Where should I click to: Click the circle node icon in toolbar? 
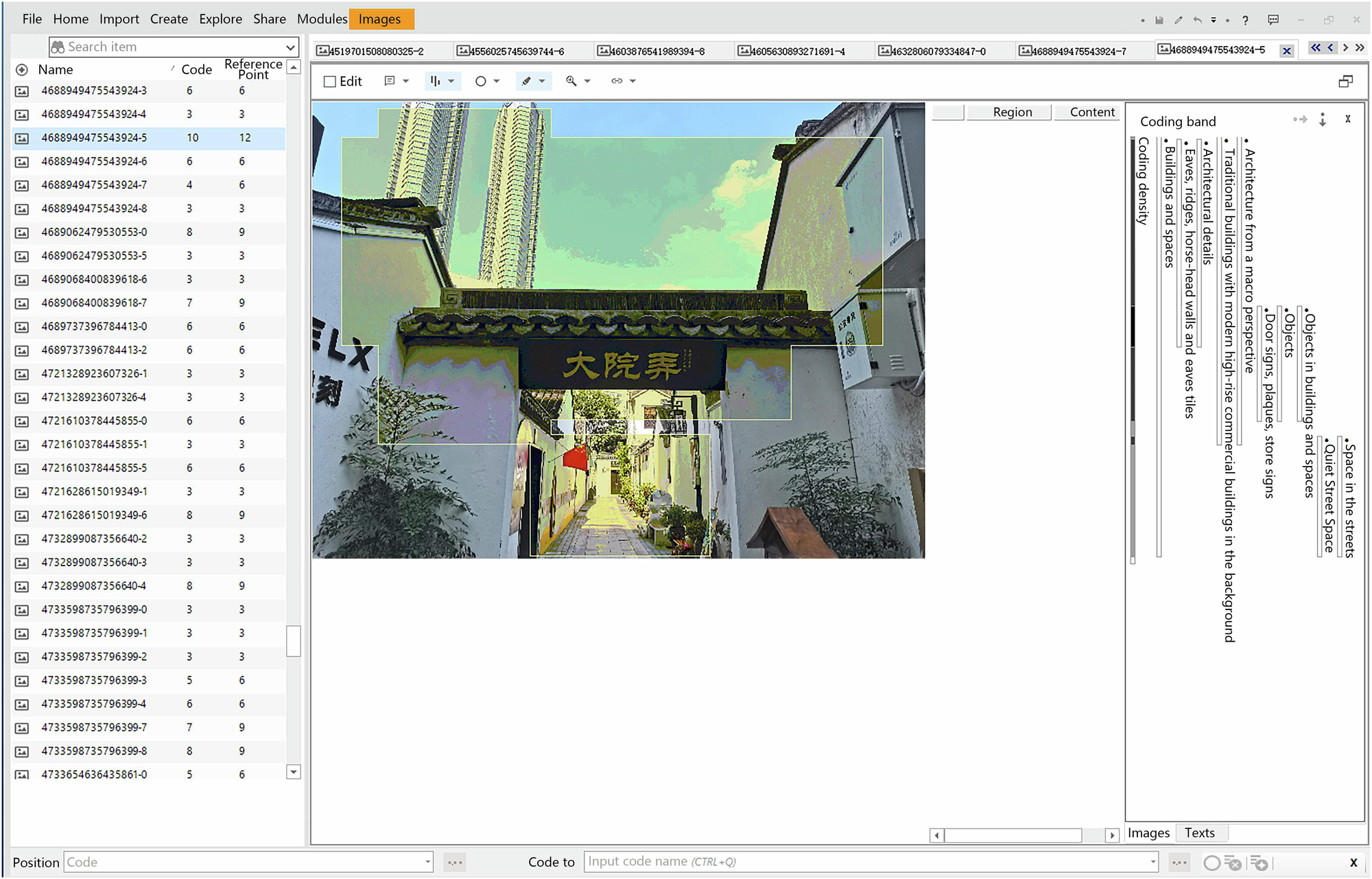(x=481, y=81)
